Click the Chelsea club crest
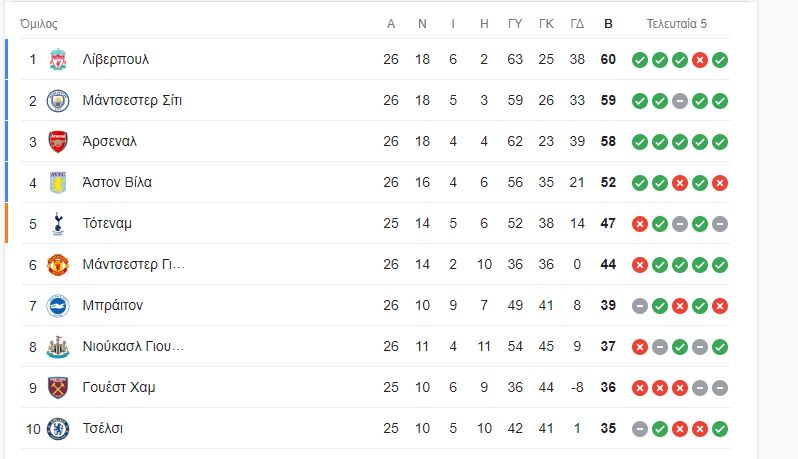 click(57, 429)
